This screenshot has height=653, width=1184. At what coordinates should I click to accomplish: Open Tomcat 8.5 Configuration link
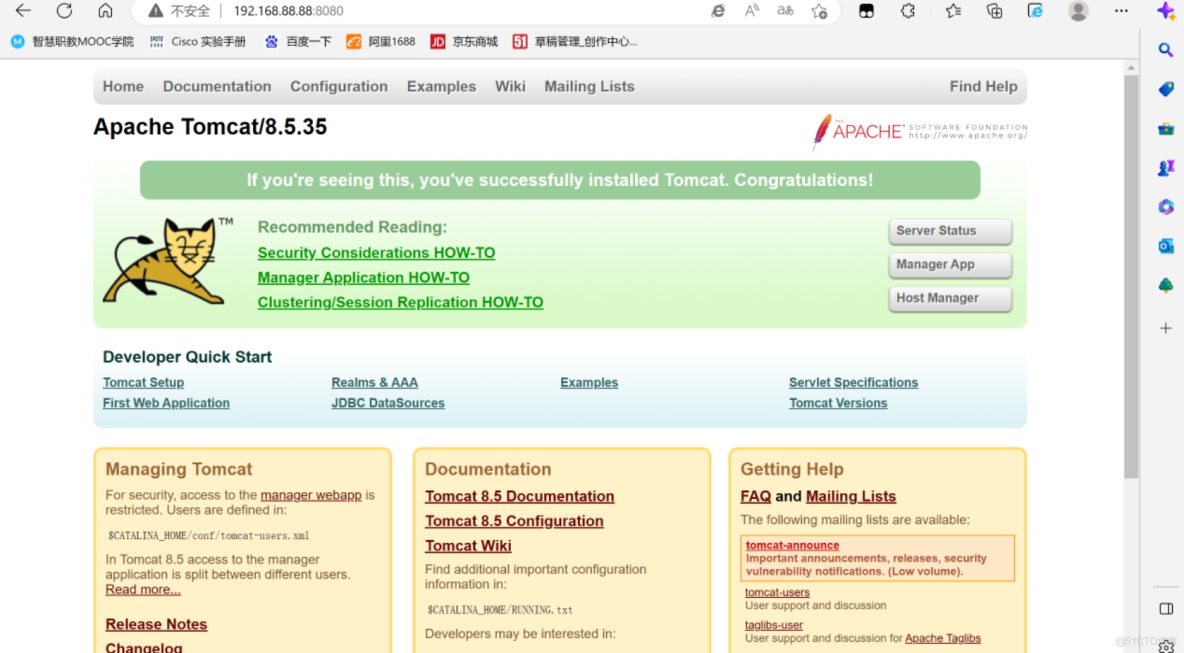pyautogui.click(x=514, y=521)
